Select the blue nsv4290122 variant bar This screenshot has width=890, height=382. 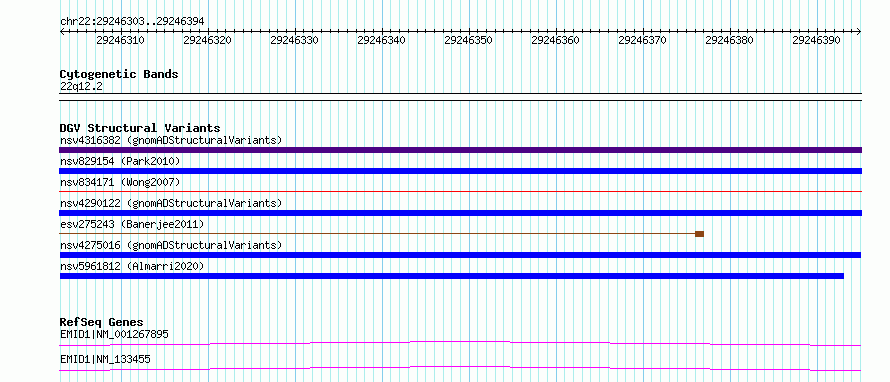point(460,213)
